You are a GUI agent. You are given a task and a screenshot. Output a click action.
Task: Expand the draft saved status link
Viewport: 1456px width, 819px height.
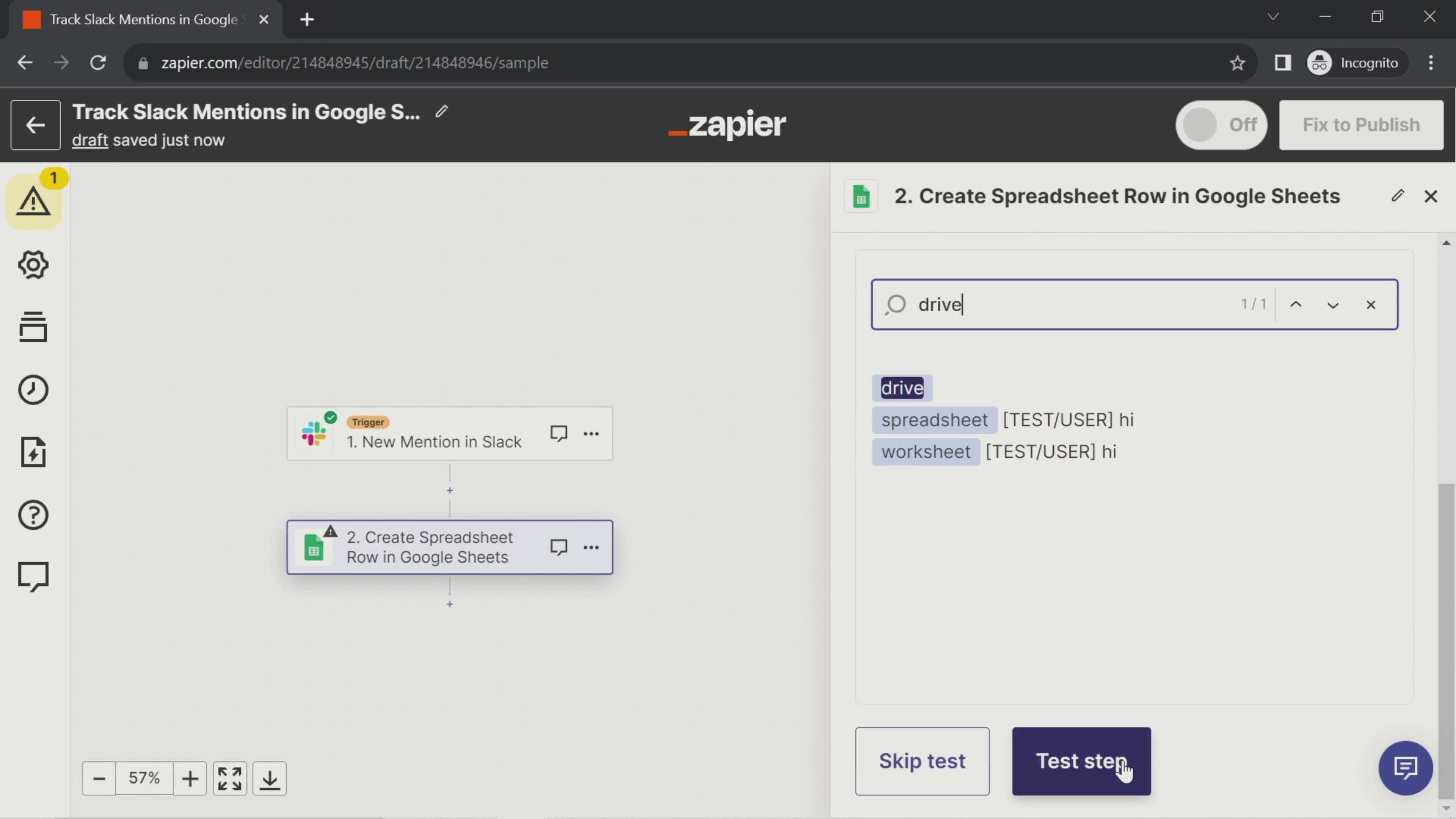coord(90,140)
